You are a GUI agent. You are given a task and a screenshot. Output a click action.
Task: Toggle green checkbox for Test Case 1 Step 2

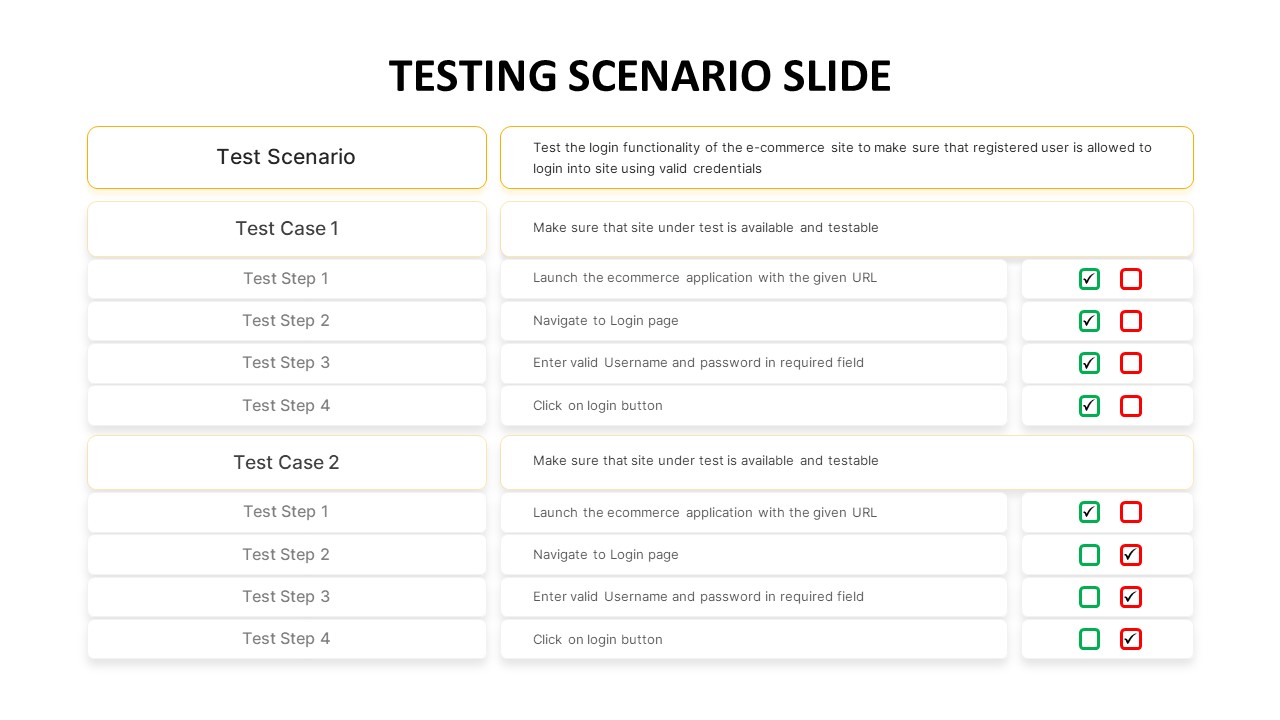click(x=1089, y=321)
